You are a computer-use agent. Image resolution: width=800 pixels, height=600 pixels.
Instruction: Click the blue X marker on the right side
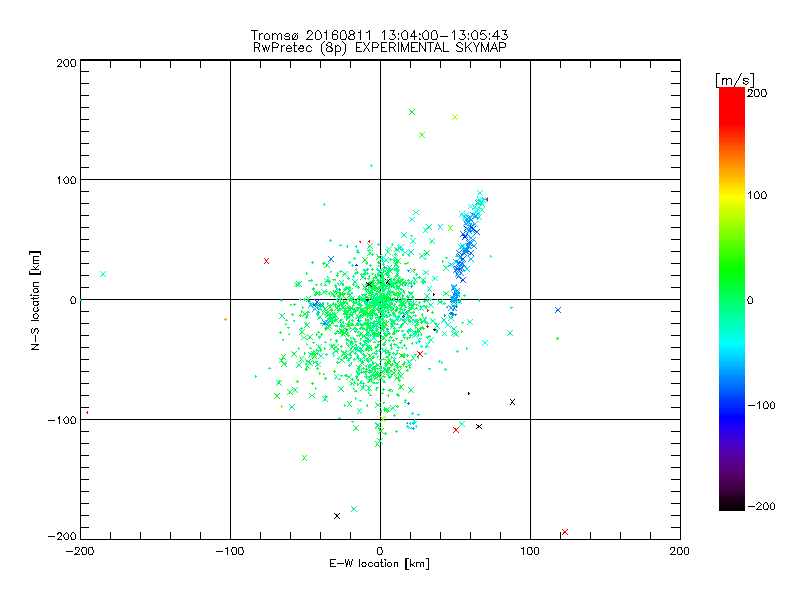click(558, 310)
